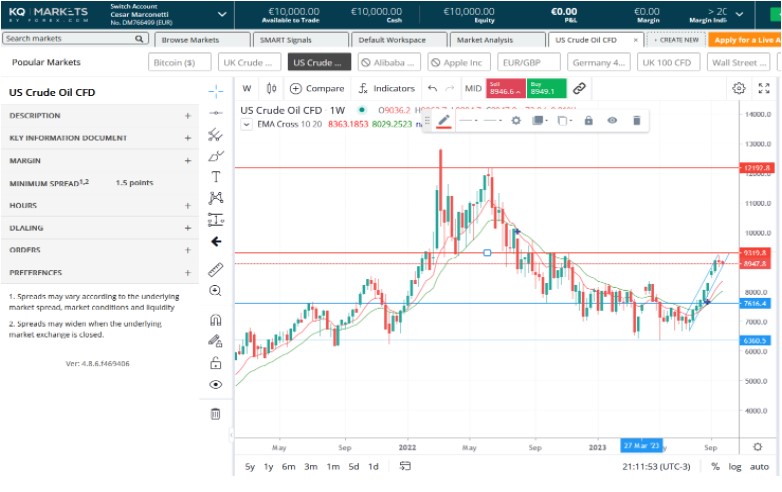Expand the KEY INFORMATION DOCUMENT section

100,138
